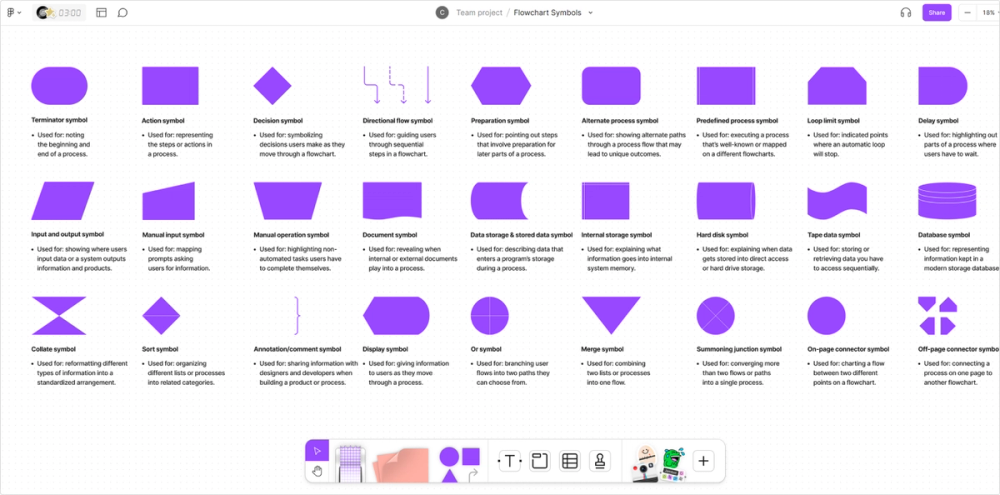
Task: Select the Manual input slanted shape
Action: click(x=168, y=200)
